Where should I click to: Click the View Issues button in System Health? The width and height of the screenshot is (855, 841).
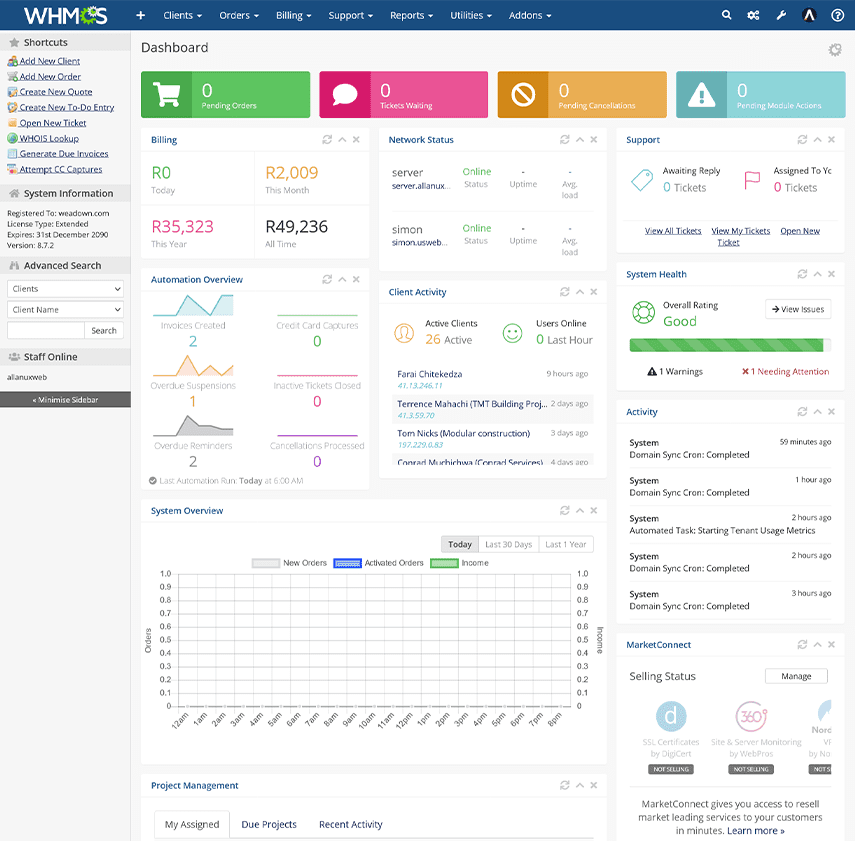point(797,309)
